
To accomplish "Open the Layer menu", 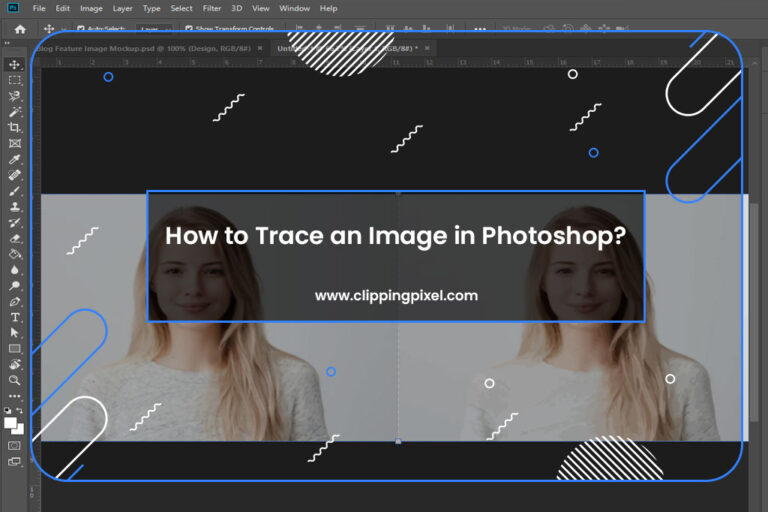I will point(122,8).
